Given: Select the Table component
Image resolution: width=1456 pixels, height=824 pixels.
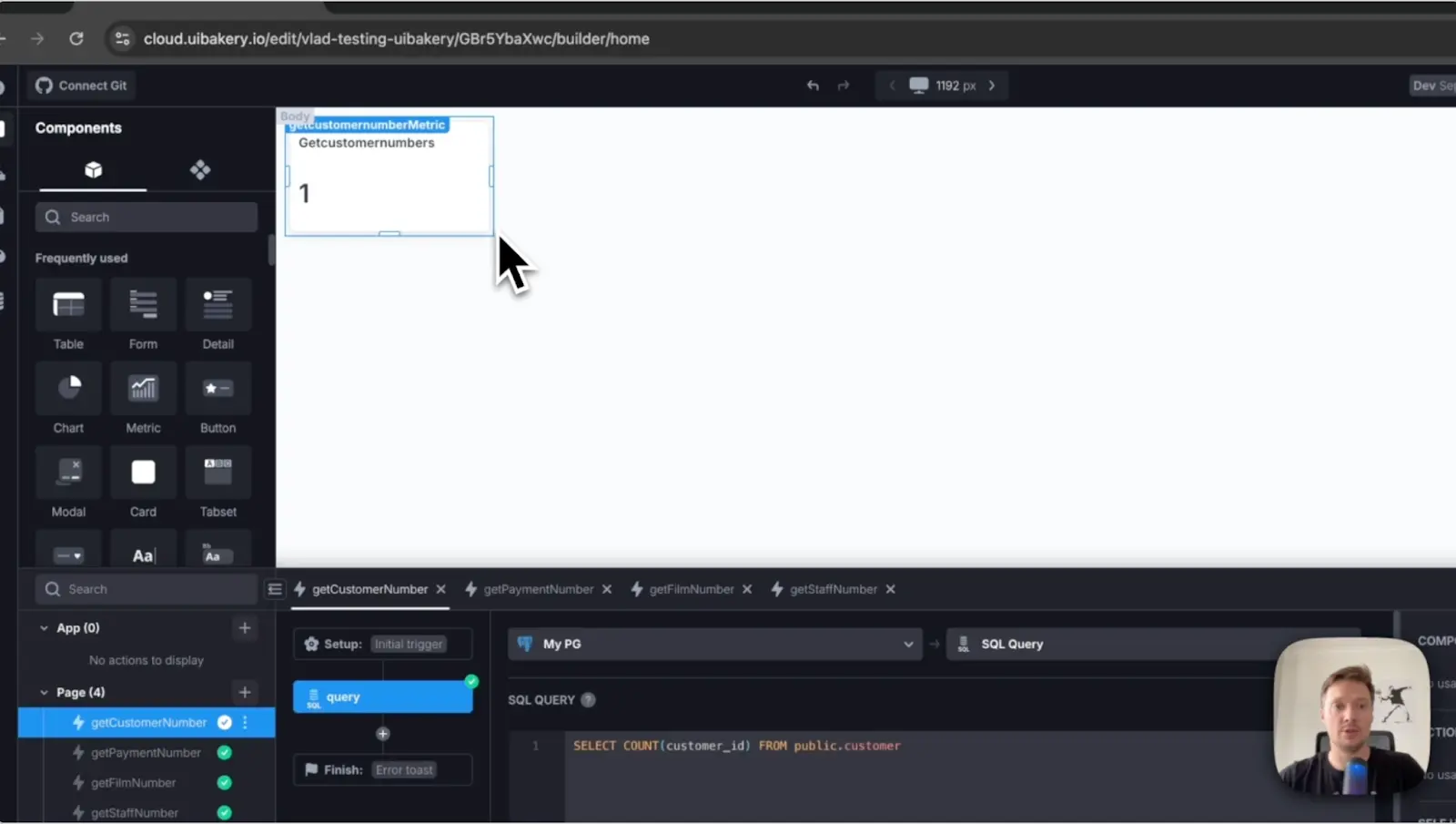Looking at the screenshot, I should (x=68, y=316).
